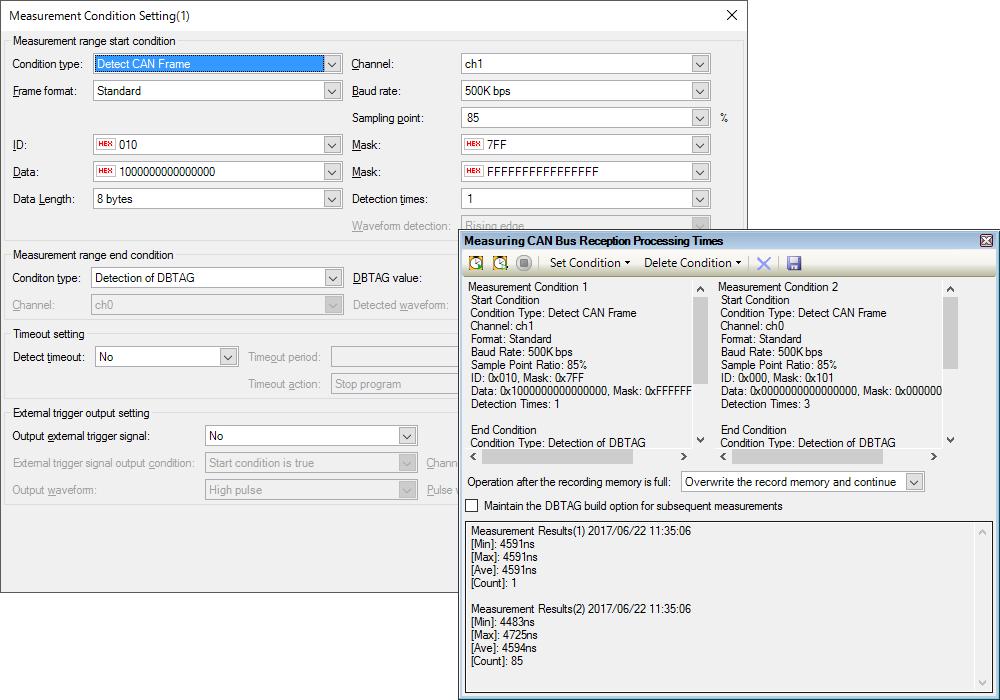Click the Measurement Condition 1 horizontal scrollbar

tap(557, 457)
